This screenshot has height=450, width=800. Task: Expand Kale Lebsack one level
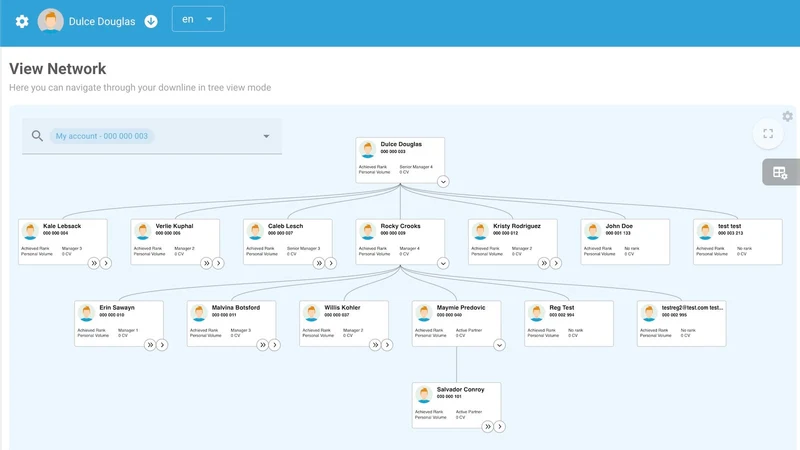pyautogui.click(x=106, y=263)
